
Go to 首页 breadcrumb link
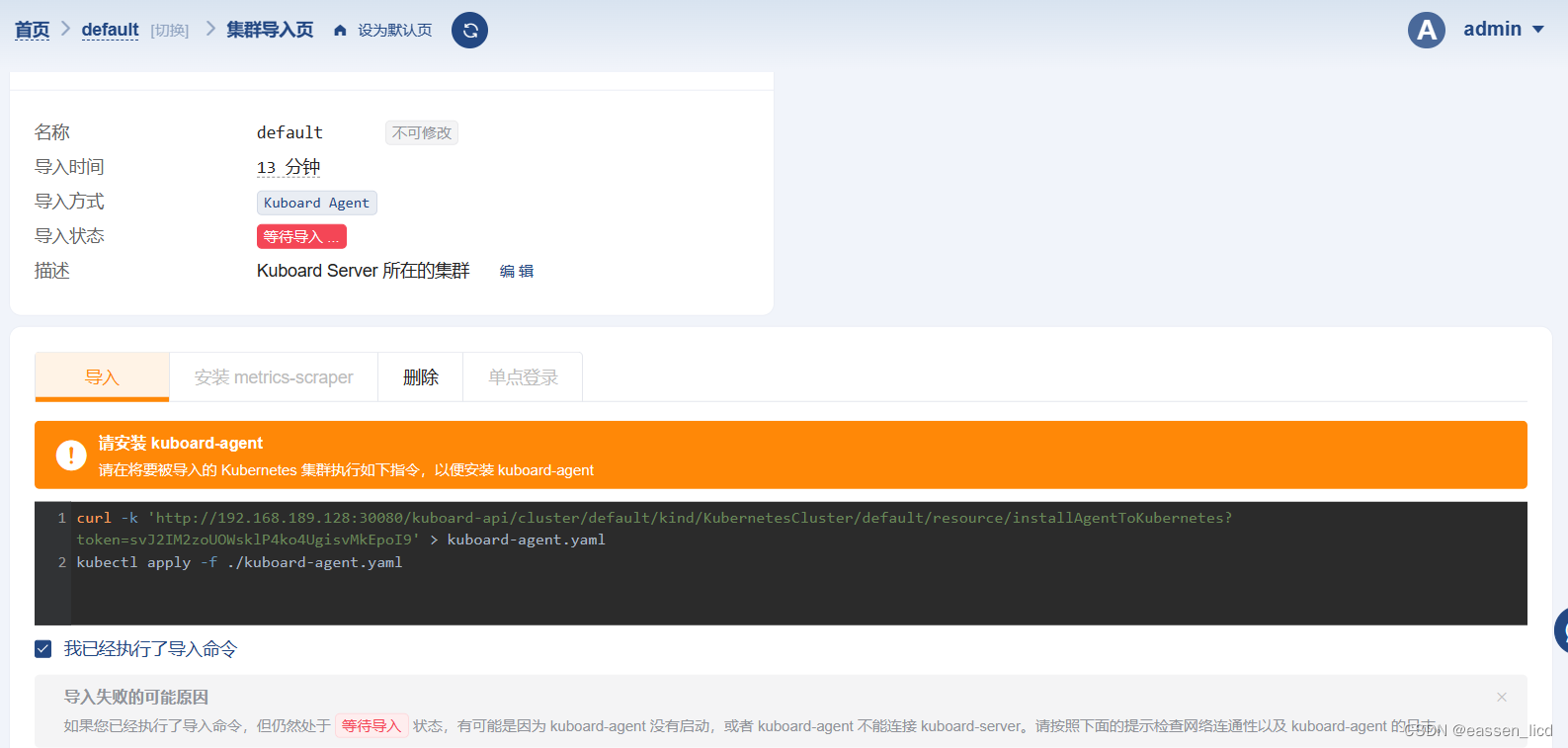(32, 30)
